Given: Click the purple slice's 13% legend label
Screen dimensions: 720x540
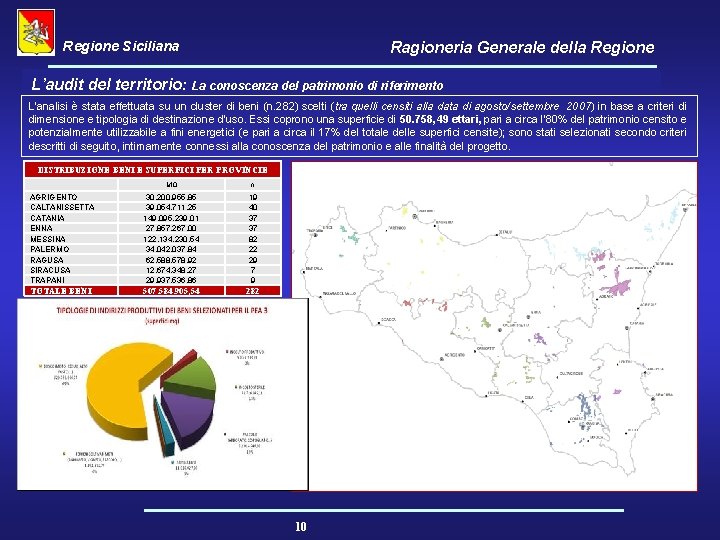Looking at the screenshot, I should [250, 443].
